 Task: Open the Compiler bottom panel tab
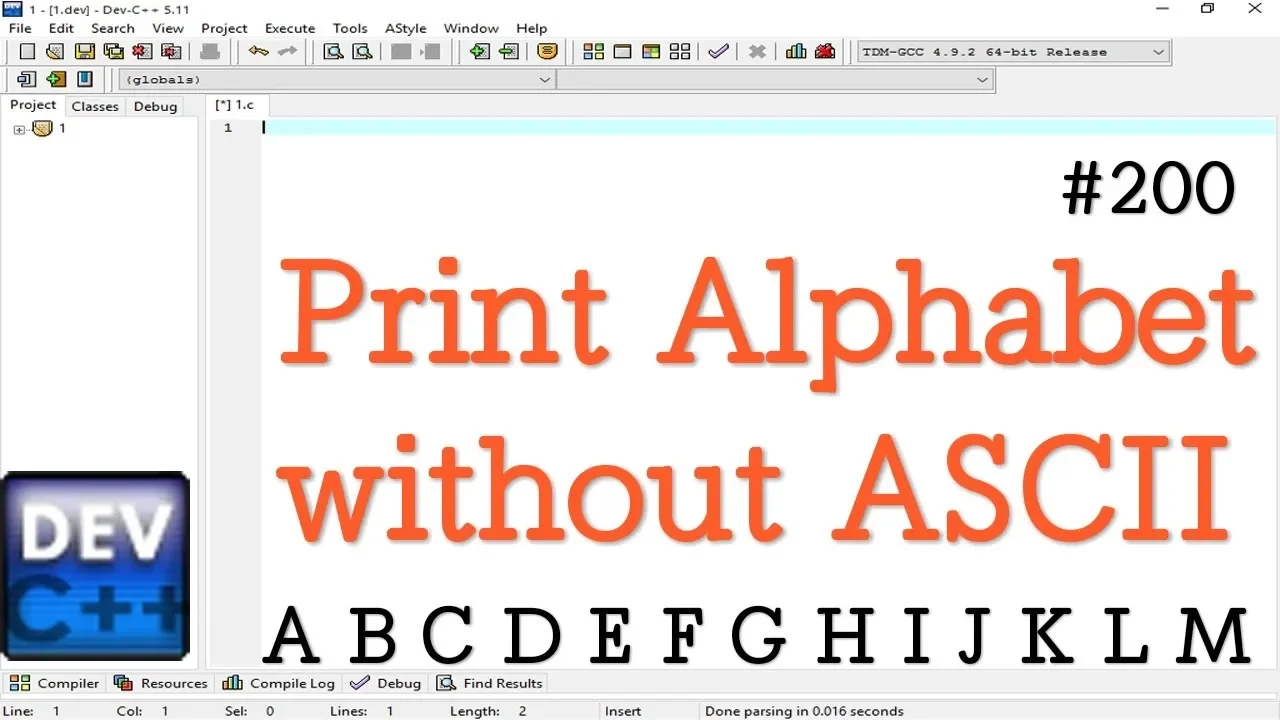54,683
